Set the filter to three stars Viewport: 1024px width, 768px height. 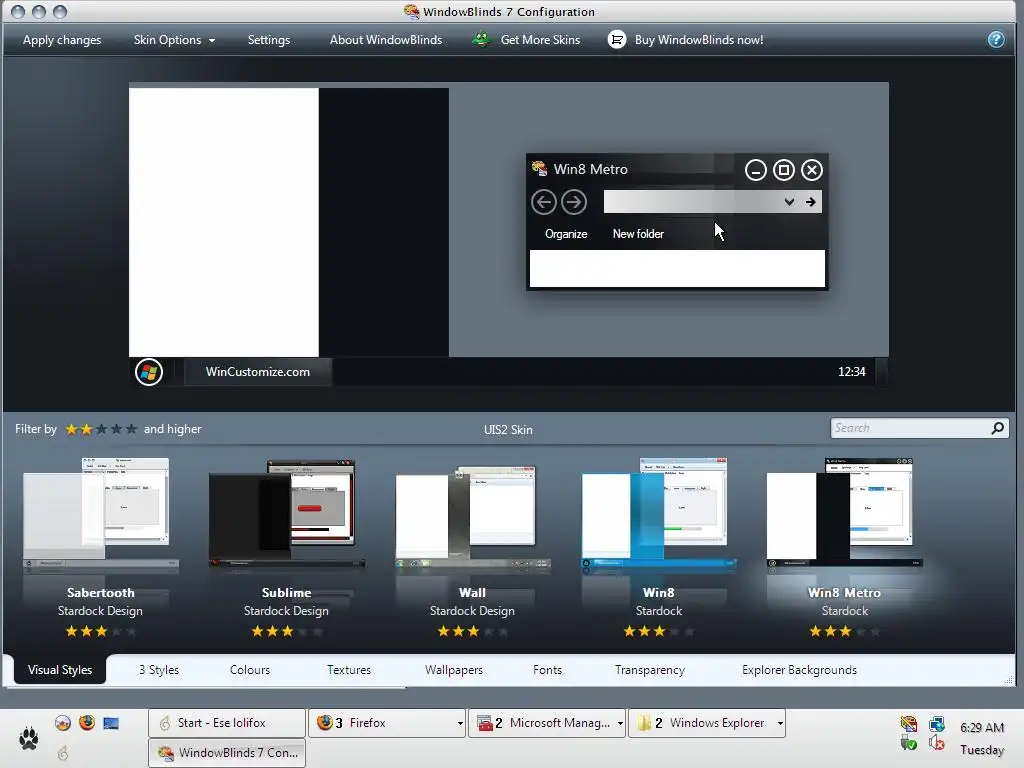pos(101,429)
